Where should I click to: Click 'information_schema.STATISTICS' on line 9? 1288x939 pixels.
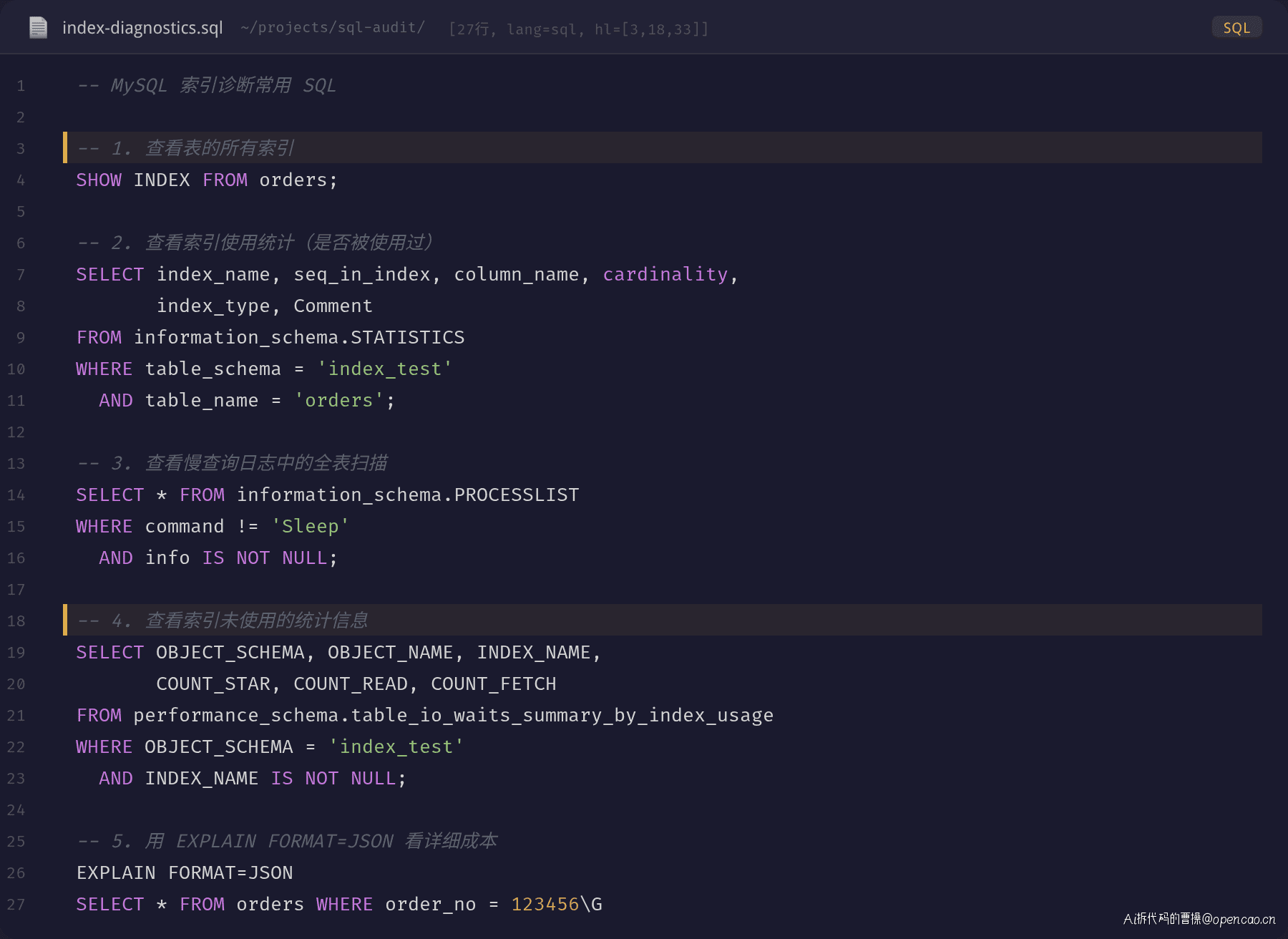pyautogui.click(x=299, y=337)
